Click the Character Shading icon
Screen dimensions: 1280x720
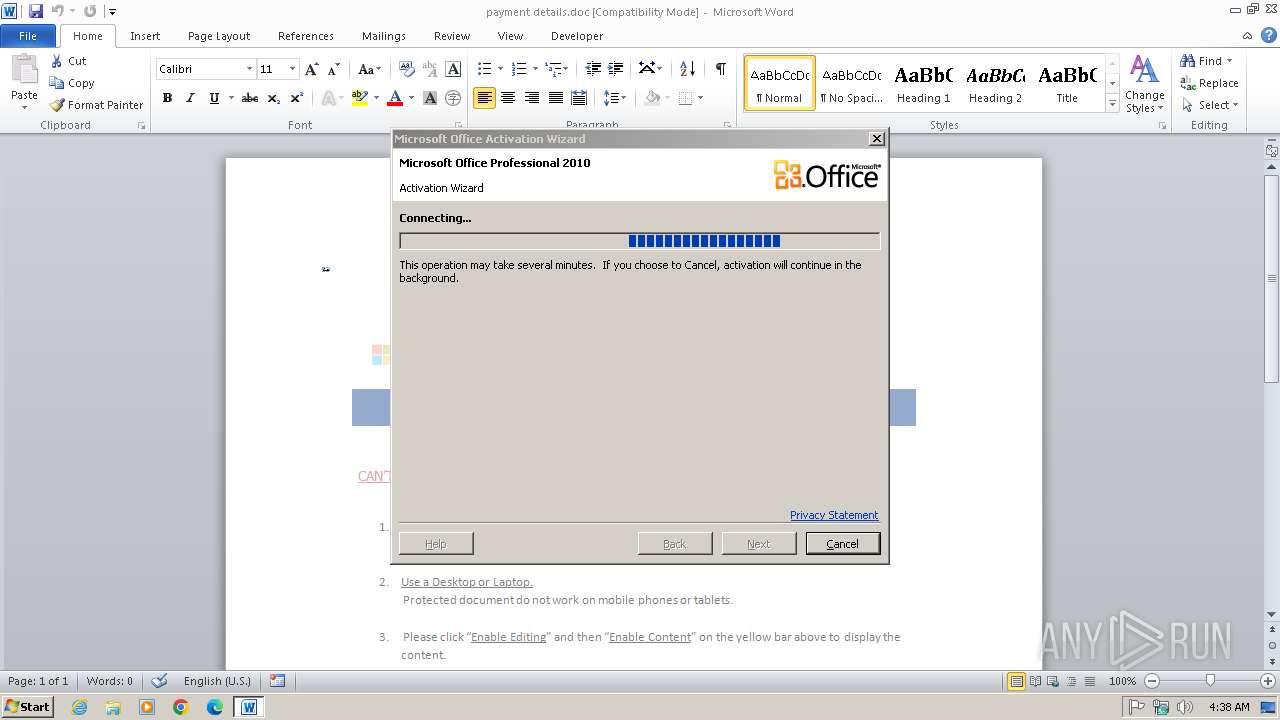tap(430, 98)
